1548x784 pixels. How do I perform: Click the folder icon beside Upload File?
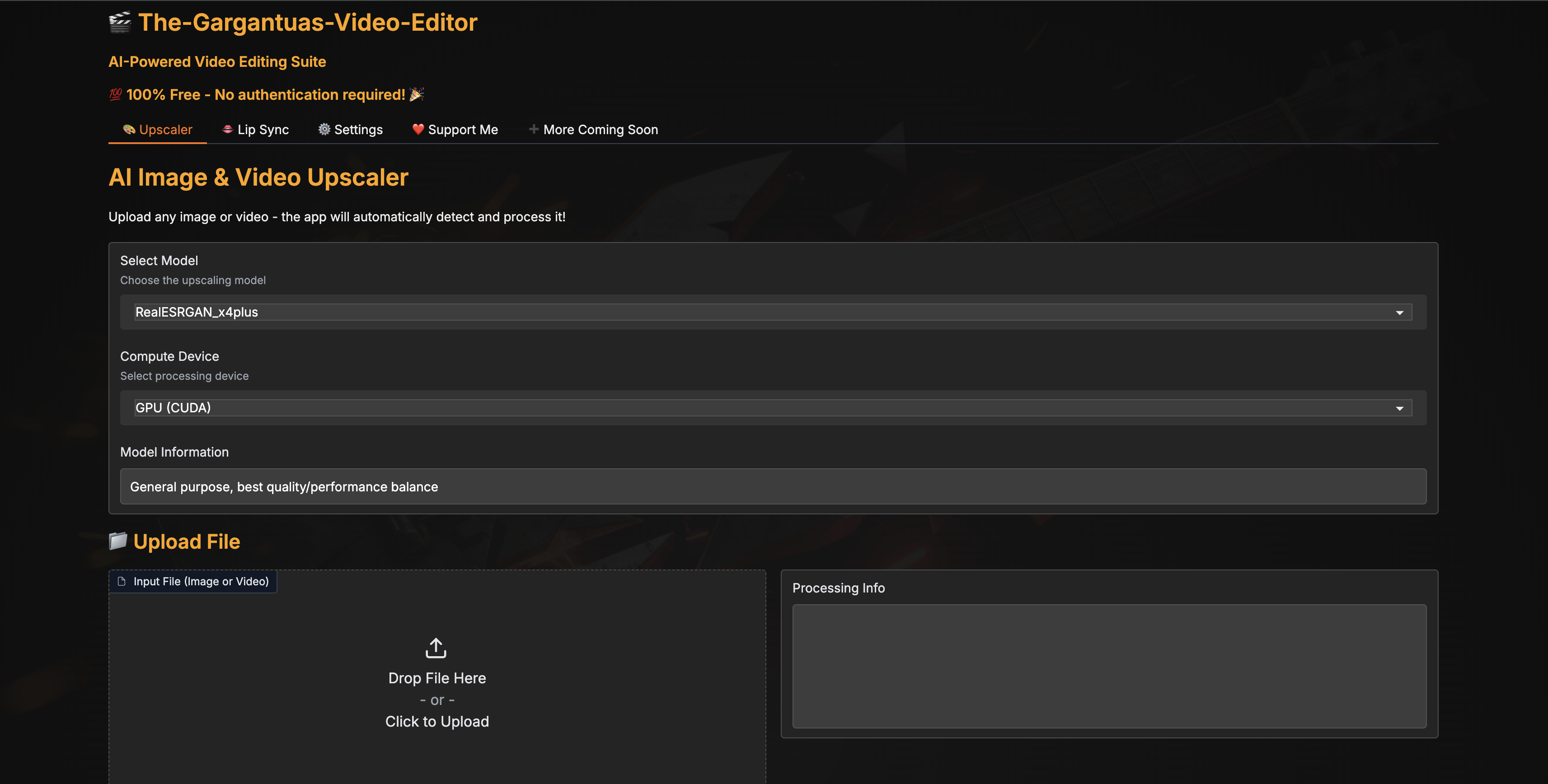(x=118, y=541)
